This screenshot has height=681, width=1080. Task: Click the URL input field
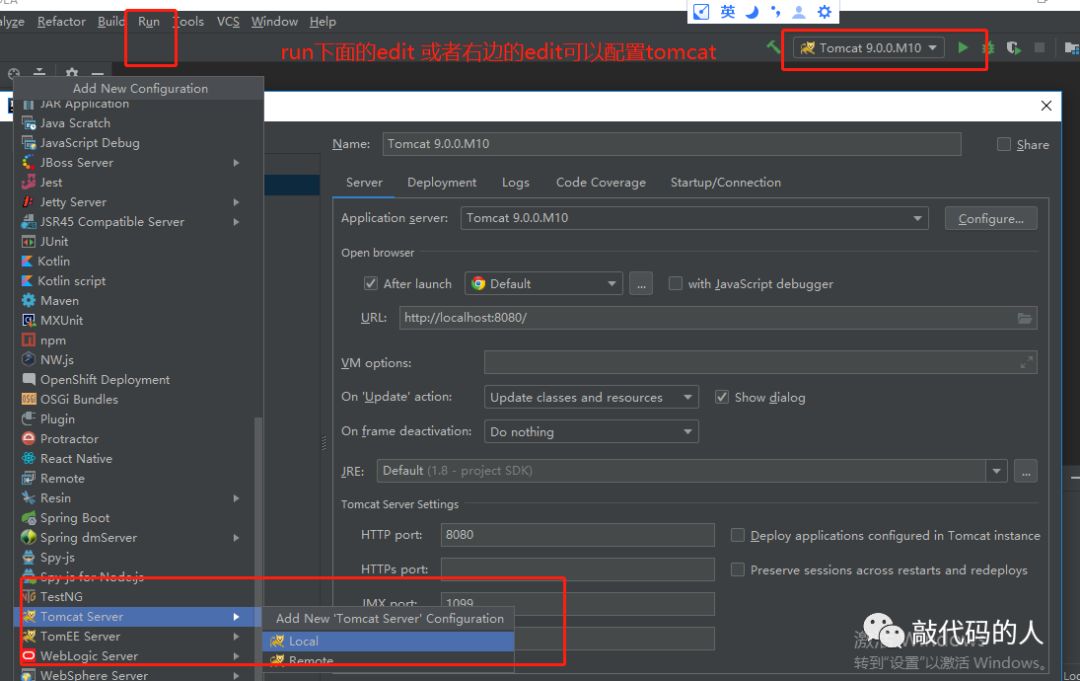pyautogui.click(x=718, y=318)
